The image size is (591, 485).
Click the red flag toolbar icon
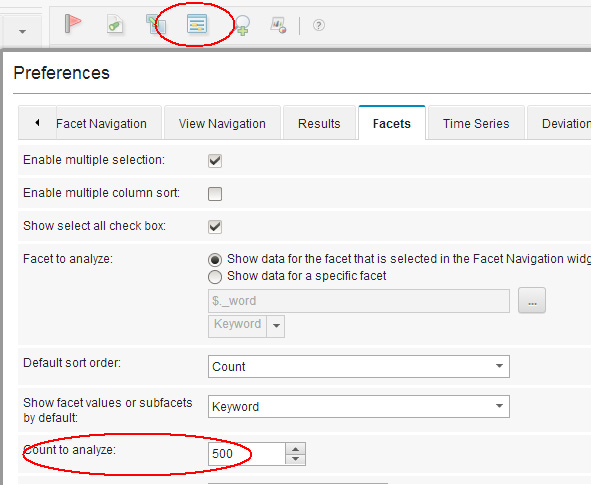point(72,24)
